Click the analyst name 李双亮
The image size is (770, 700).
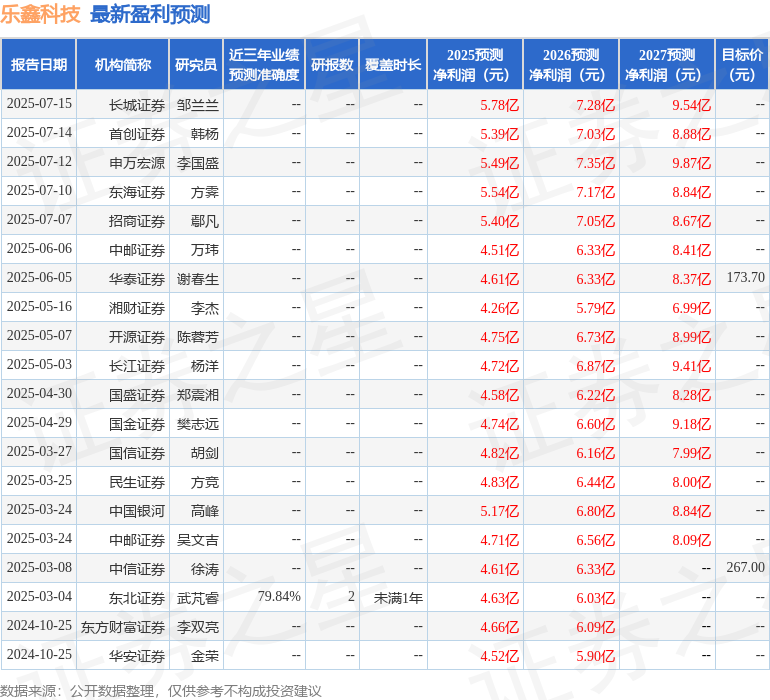point(197,627)
